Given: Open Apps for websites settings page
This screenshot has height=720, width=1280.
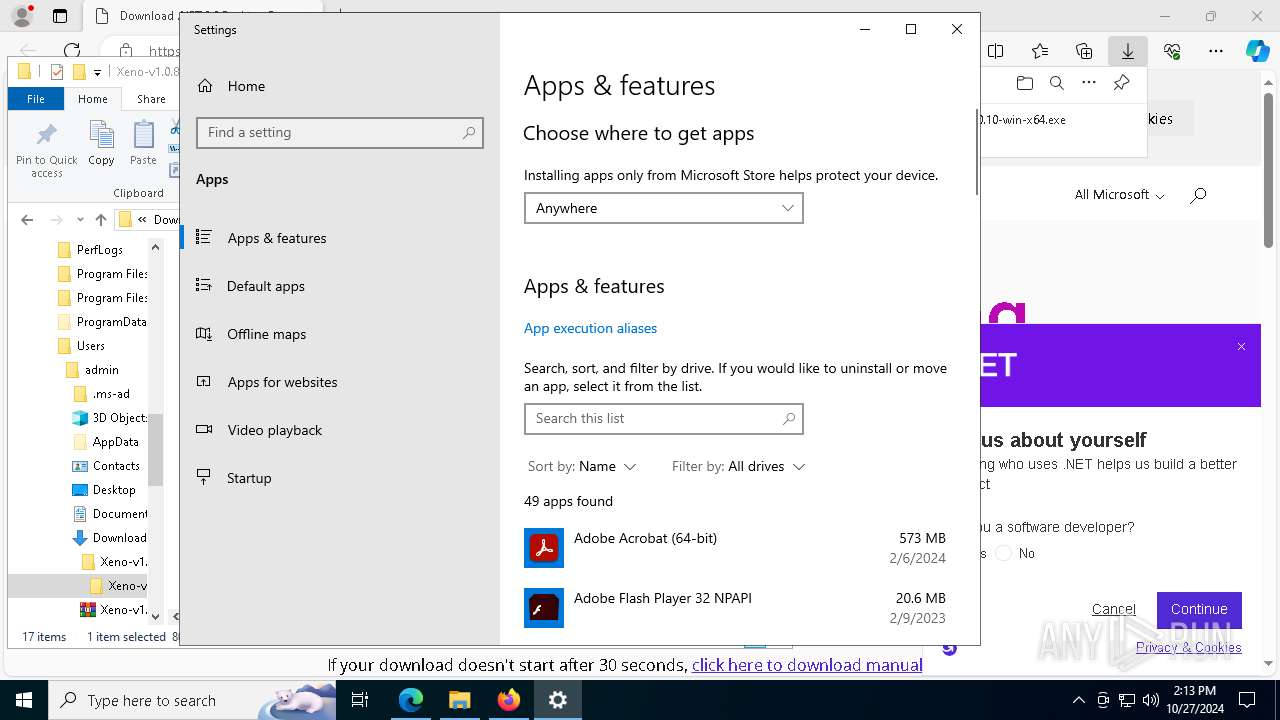Looking at the screenshot, I should (340, 382).
